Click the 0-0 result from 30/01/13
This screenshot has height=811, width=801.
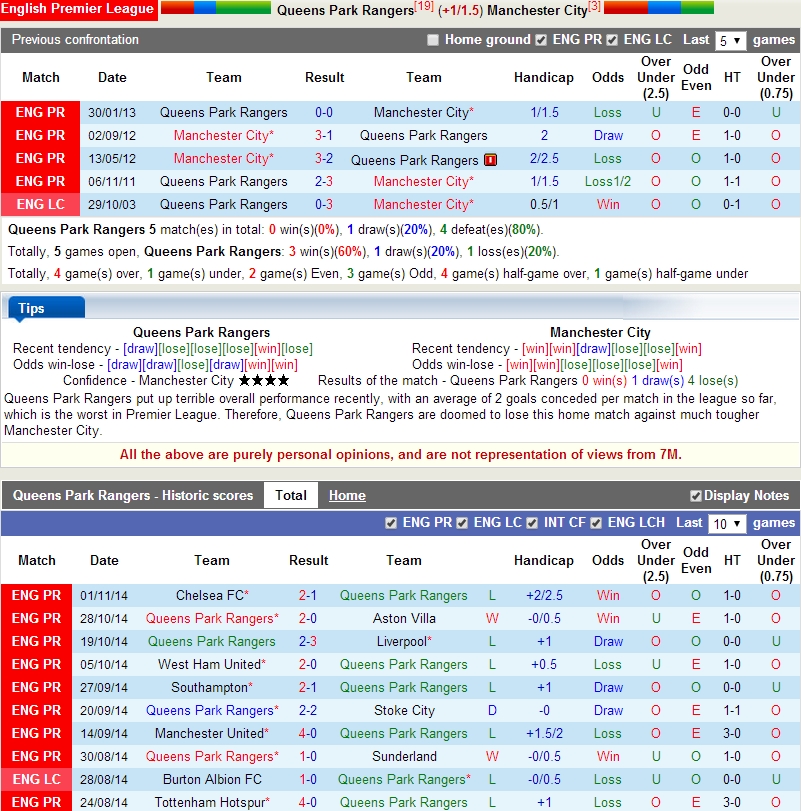pos(324,113)
